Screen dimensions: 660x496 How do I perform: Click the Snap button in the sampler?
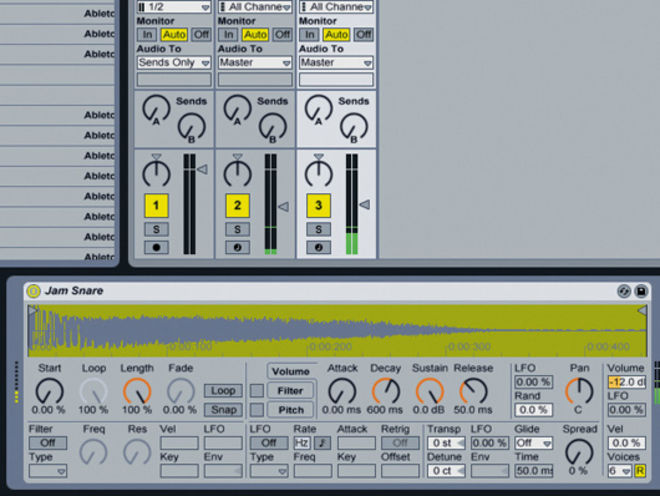click(x=223, y=410)
